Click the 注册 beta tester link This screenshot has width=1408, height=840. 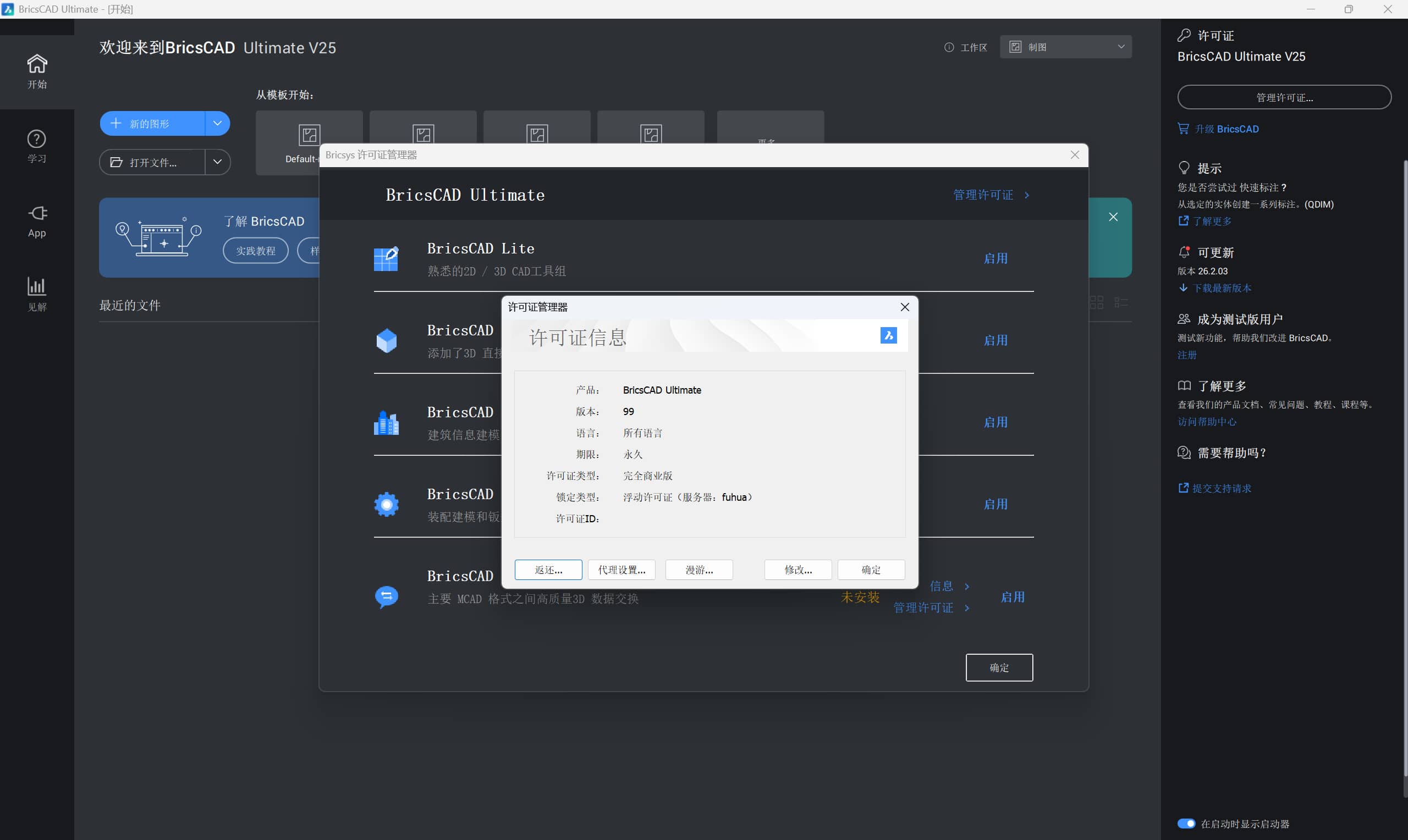click(x=1187, y=355)
